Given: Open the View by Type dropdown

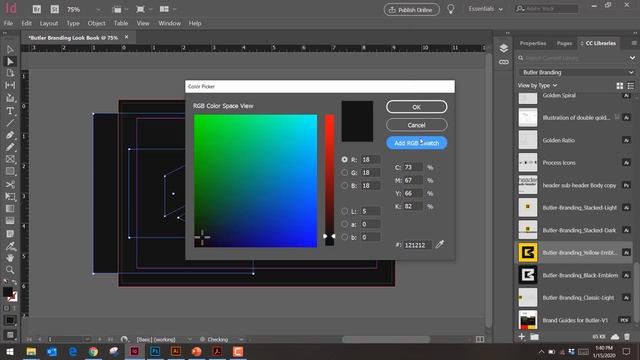Looking at the screenshot, I should 537,85.
